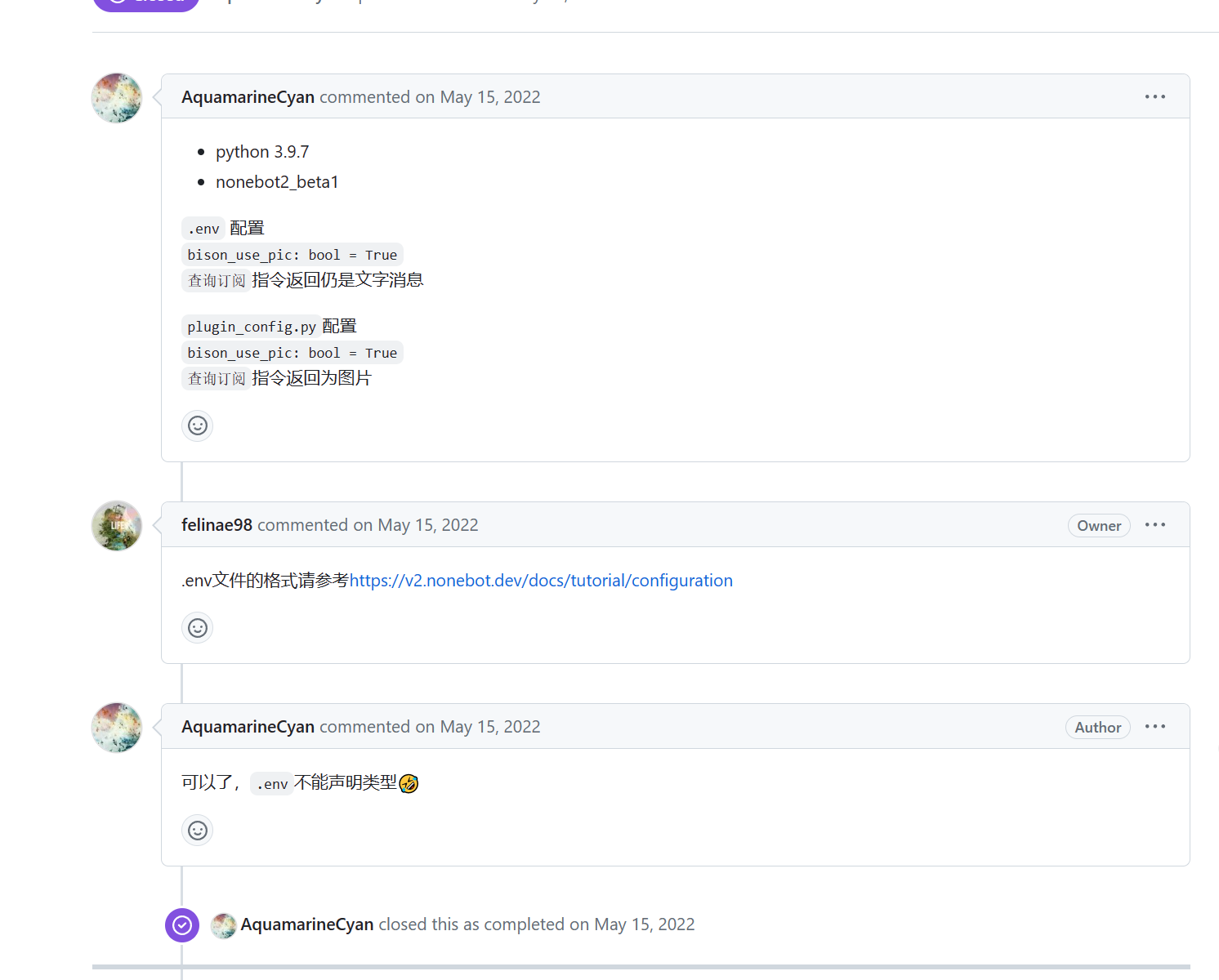Add emoji reaction to felinae98's comment
The width and height of the screenshot is (1219, 980).
tap(197, 628)
